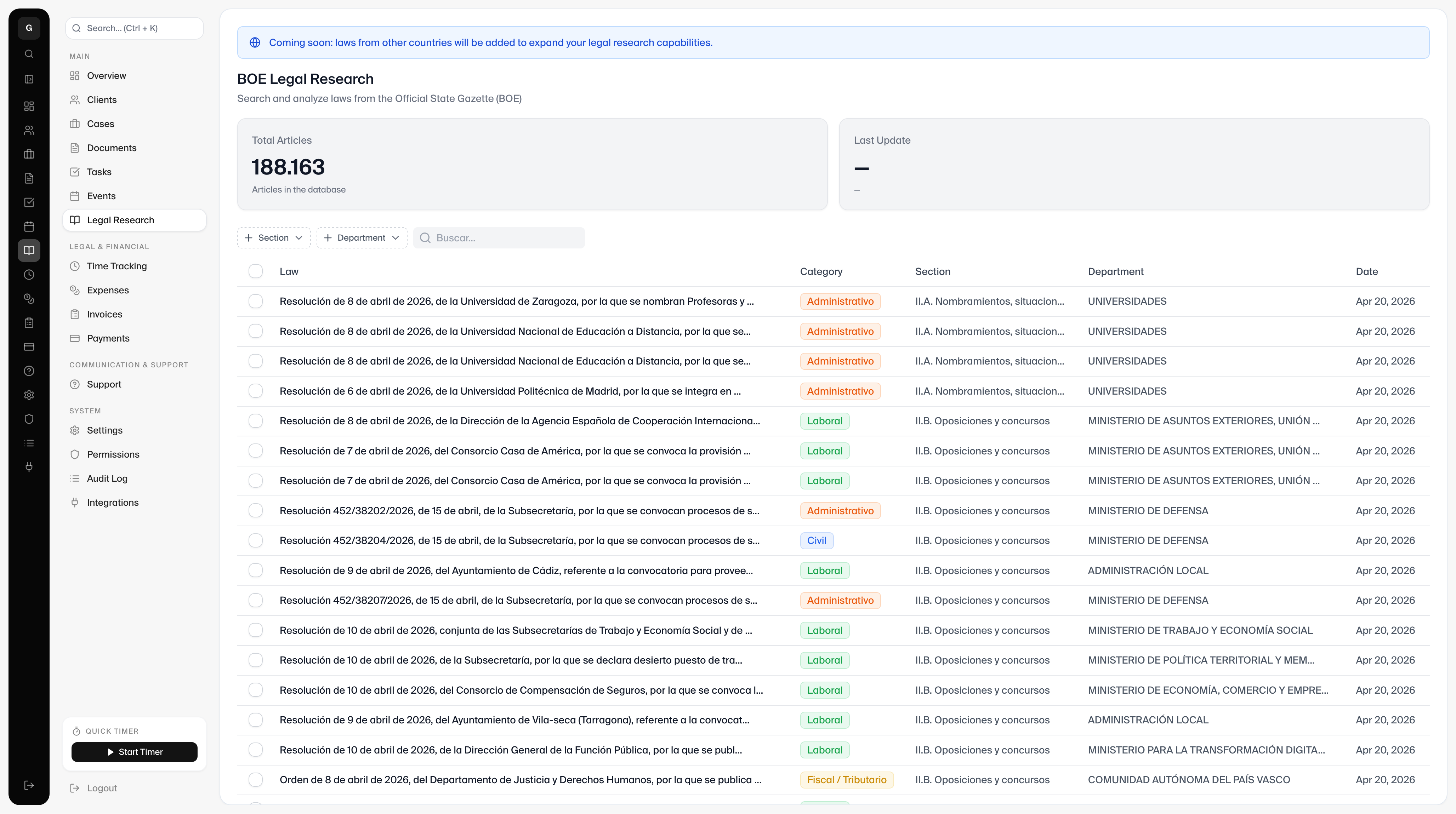The image size is (1456, 814).
Task: Click the briefcase Cases icon in dark rail
Action: pyautogui.click(x=29, y=154)
